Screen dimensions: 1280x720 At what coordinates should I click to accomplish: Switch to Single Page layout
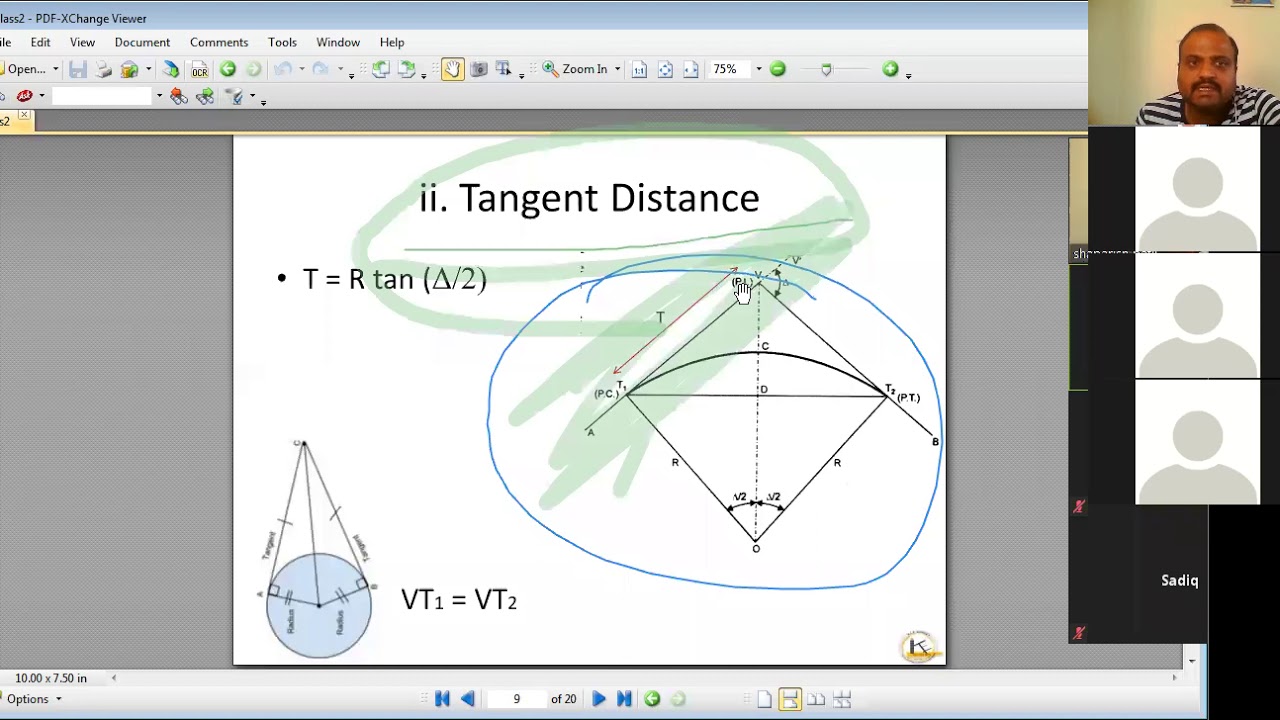(764, 699)
